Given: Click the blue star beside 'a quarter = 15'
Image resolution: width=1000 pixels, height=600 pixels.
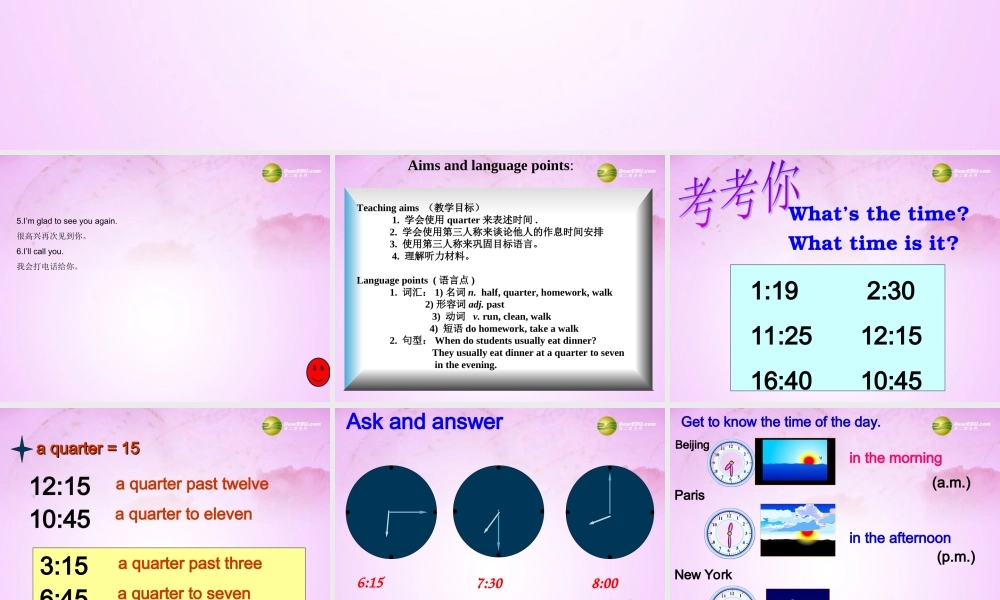Looking at the screenshot, I should pos(20,448).
